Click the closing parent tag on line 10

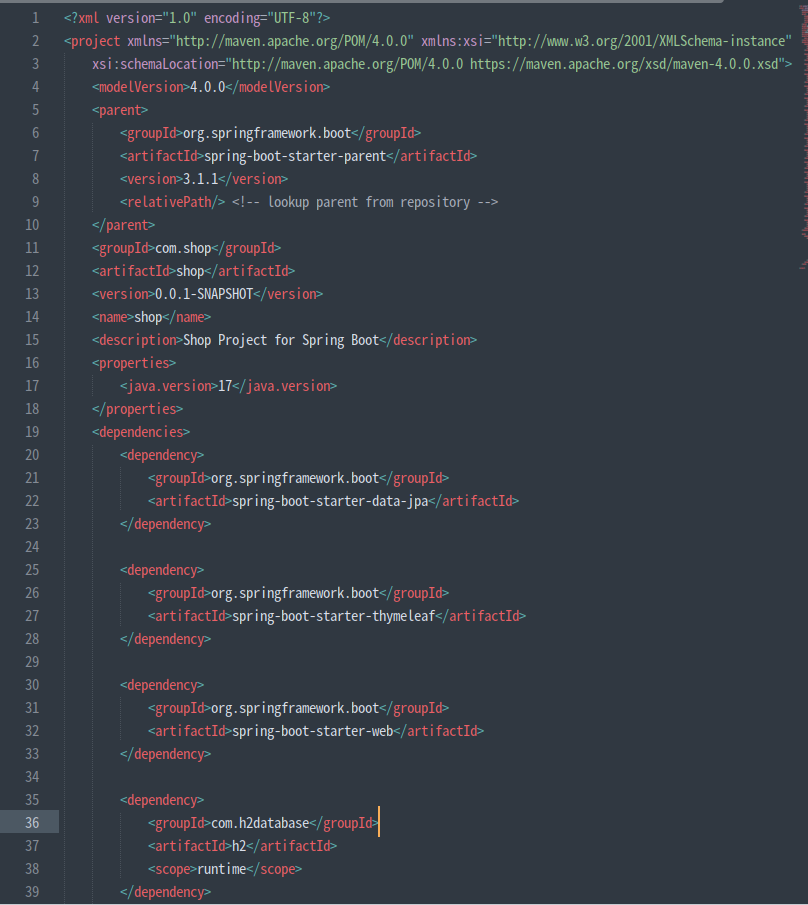[x=124, y=225]
